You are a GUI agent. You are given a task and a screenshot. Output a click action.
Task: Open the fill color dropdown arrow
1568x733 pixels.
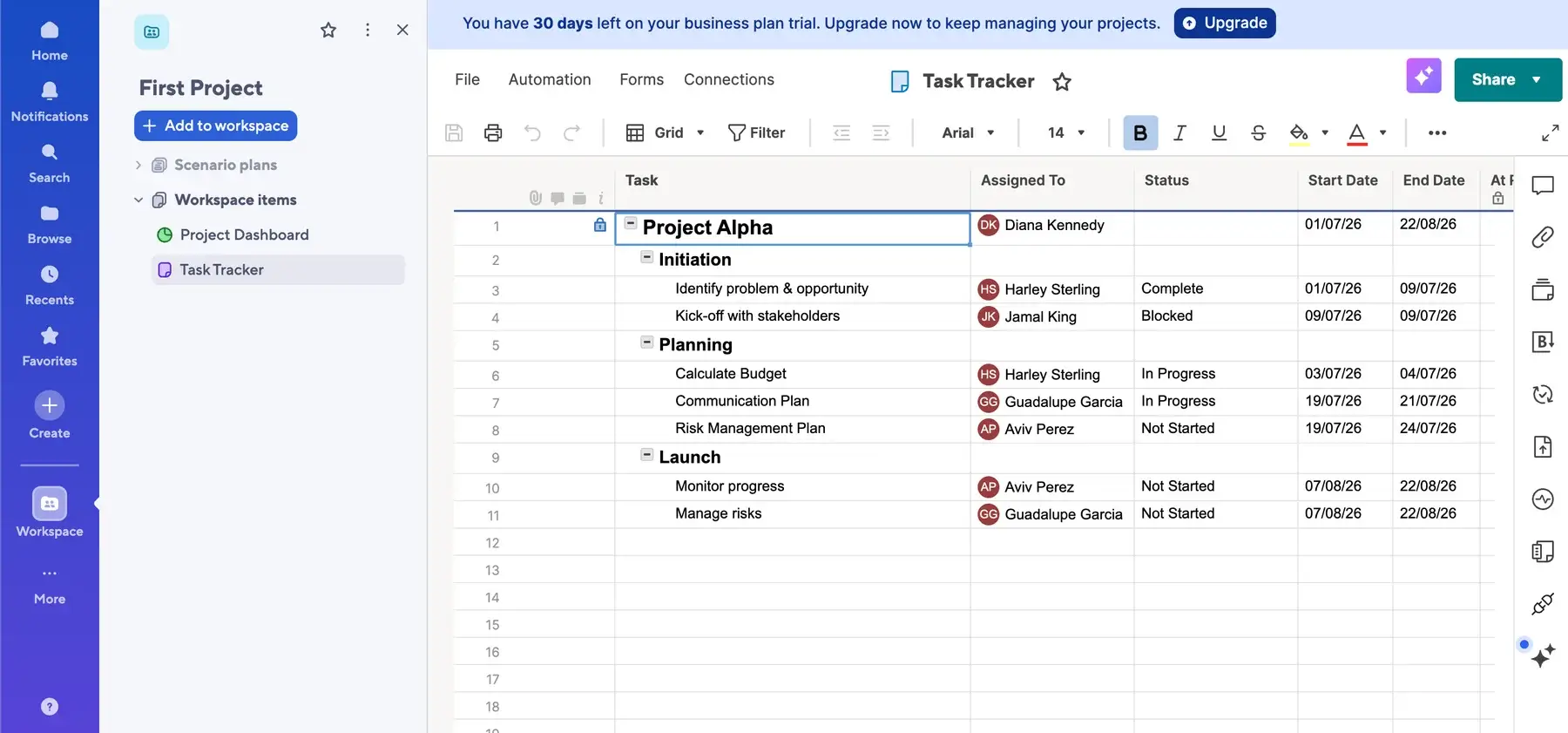tap(1325, 132)
